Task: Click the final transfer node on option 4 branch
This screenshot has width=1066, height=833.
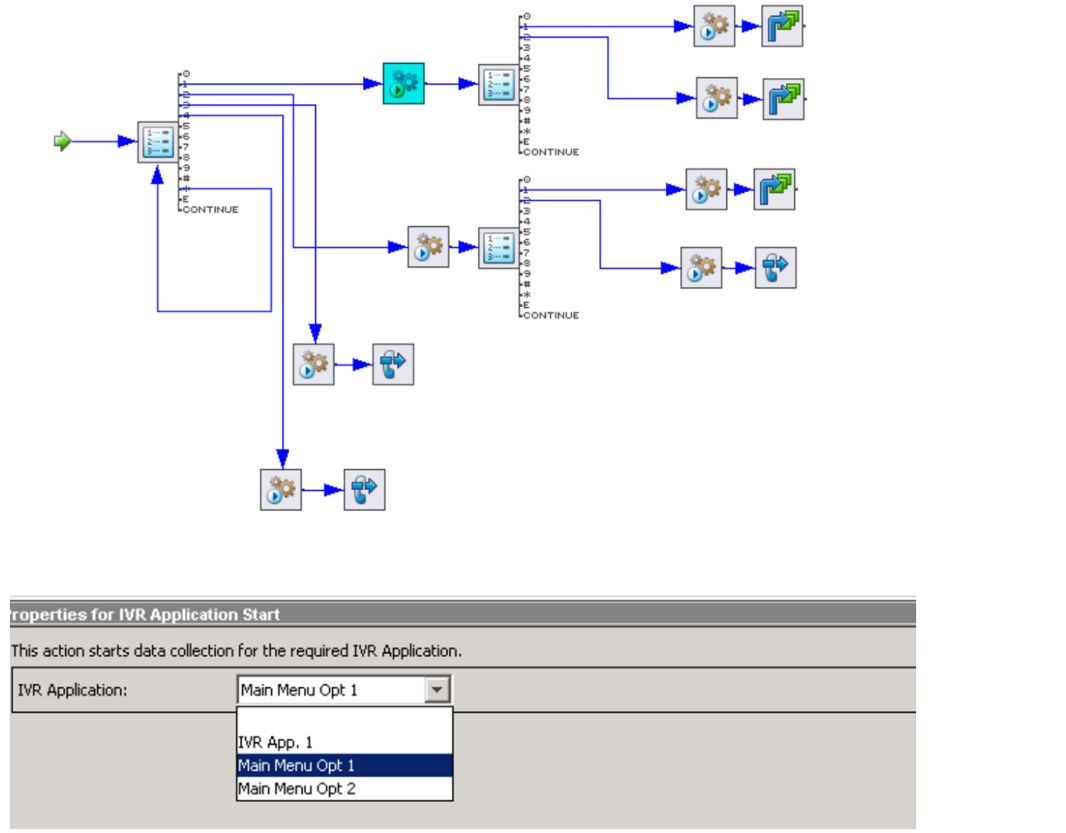Action: coord(364,490)
